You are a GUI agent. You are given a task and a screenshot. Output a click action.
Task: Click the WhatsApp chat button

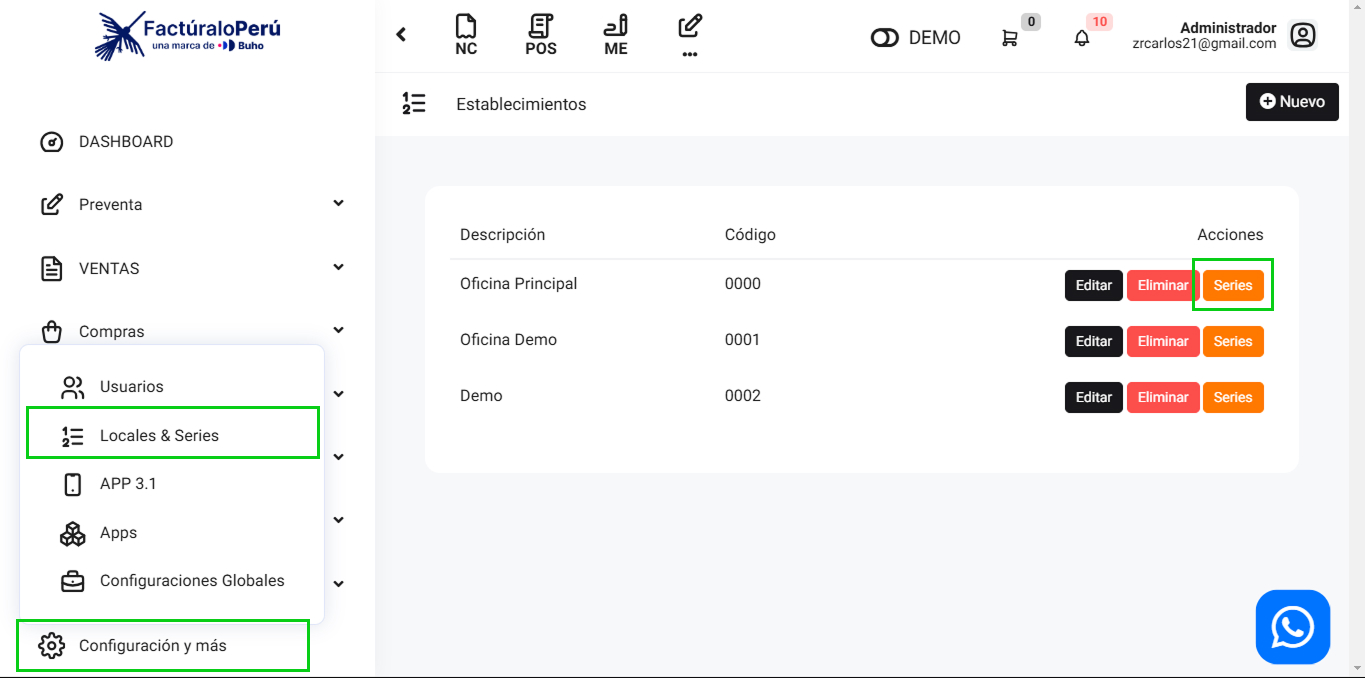tap(1292, 627)
